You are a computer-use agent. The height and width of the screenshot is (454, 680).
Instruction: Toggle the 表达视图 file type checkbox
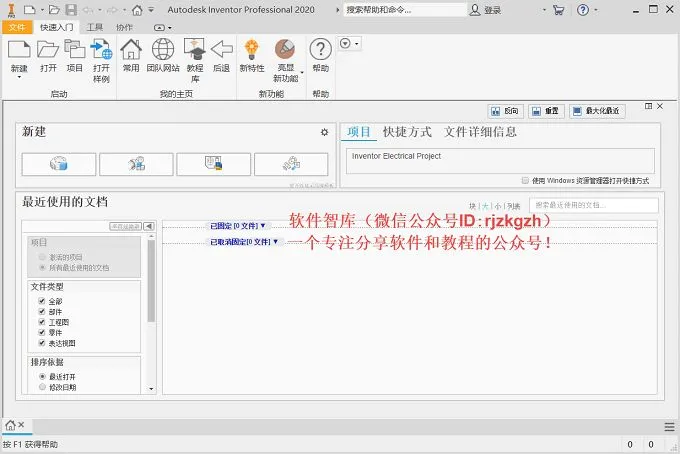click(x=42, y=343)
